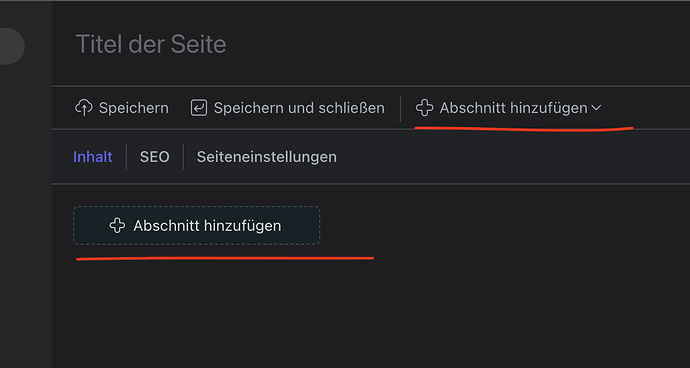Click the plus icon in the toolbar

tap(425, 108)
